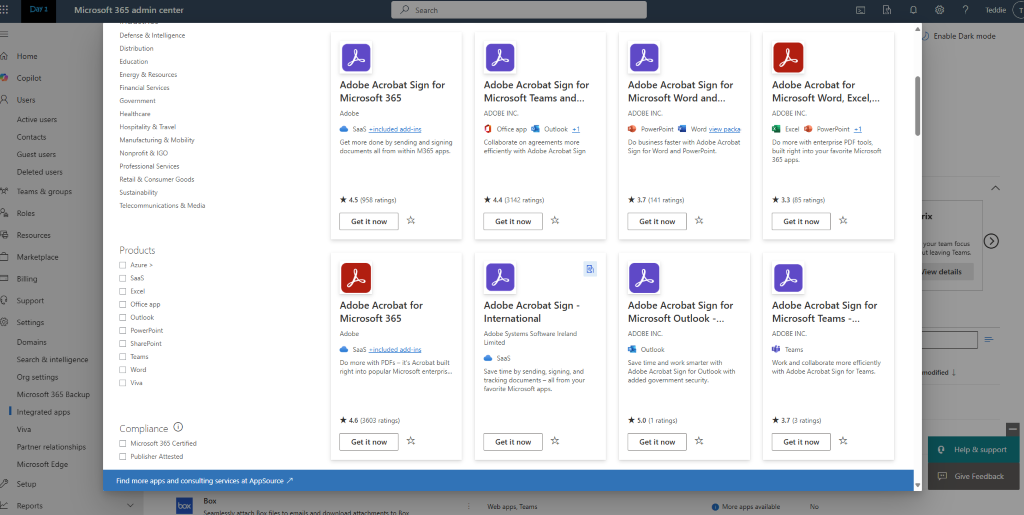This screenshot has height=515, width=1024.
Task: Click the Copilot icon in the sidebar
Action: (4, 78)
